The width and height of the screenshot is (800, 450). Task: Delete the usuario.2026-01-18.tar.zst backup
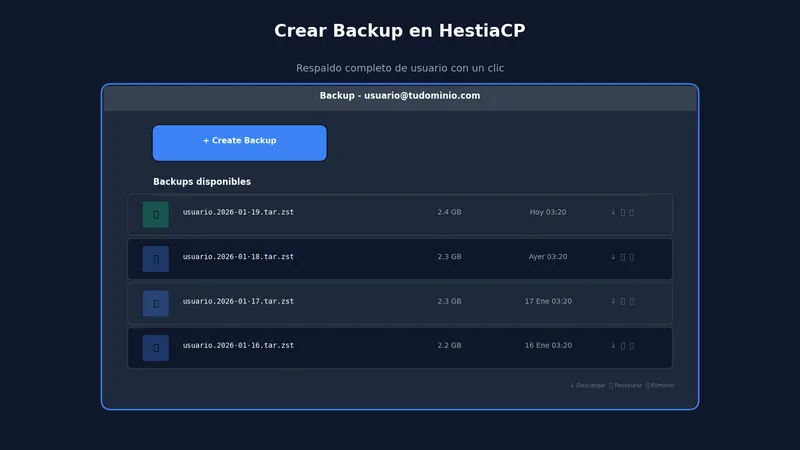pos(632,257)
